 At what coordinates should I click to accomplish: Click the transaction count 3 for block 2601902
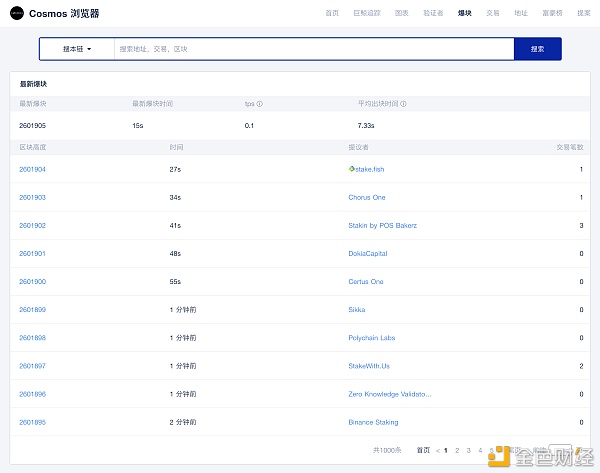(581, 225)
